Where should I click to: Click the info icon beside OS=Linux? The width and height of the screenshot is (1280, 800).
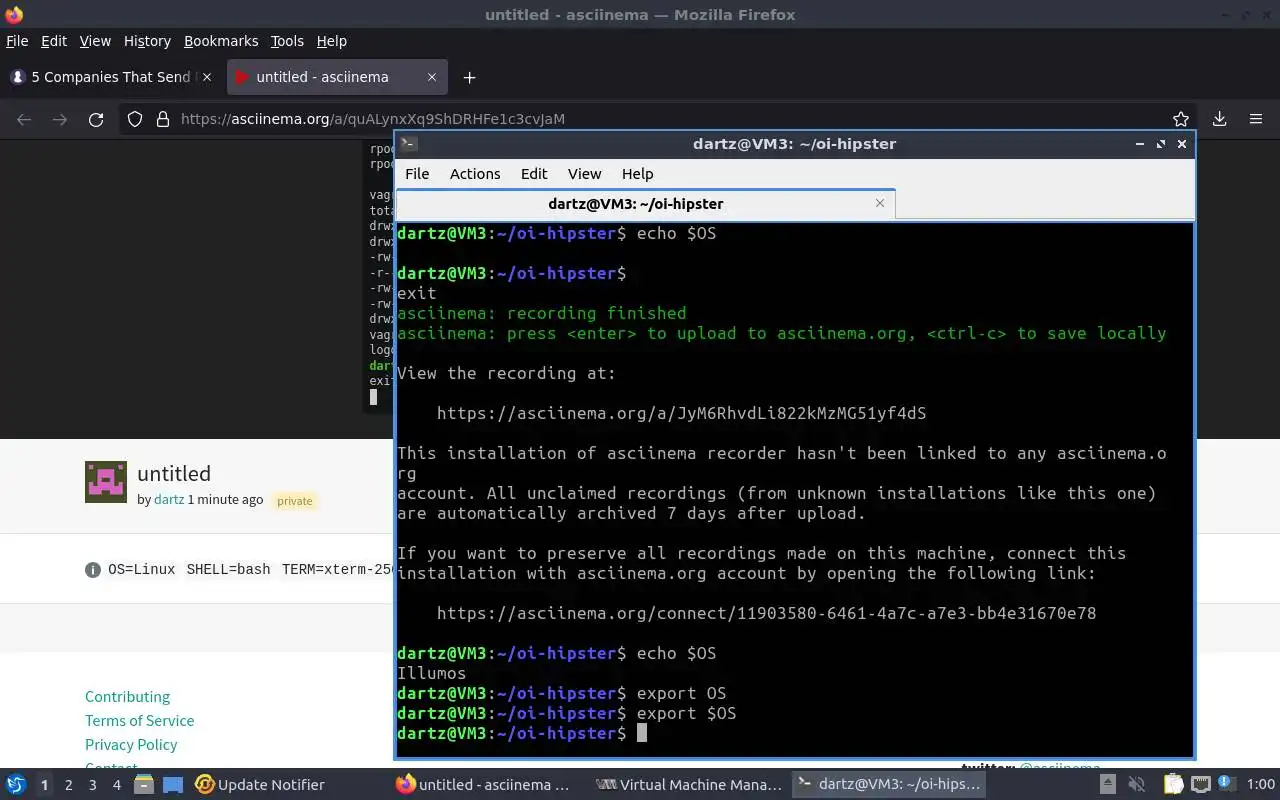click(x=93, y=570)
